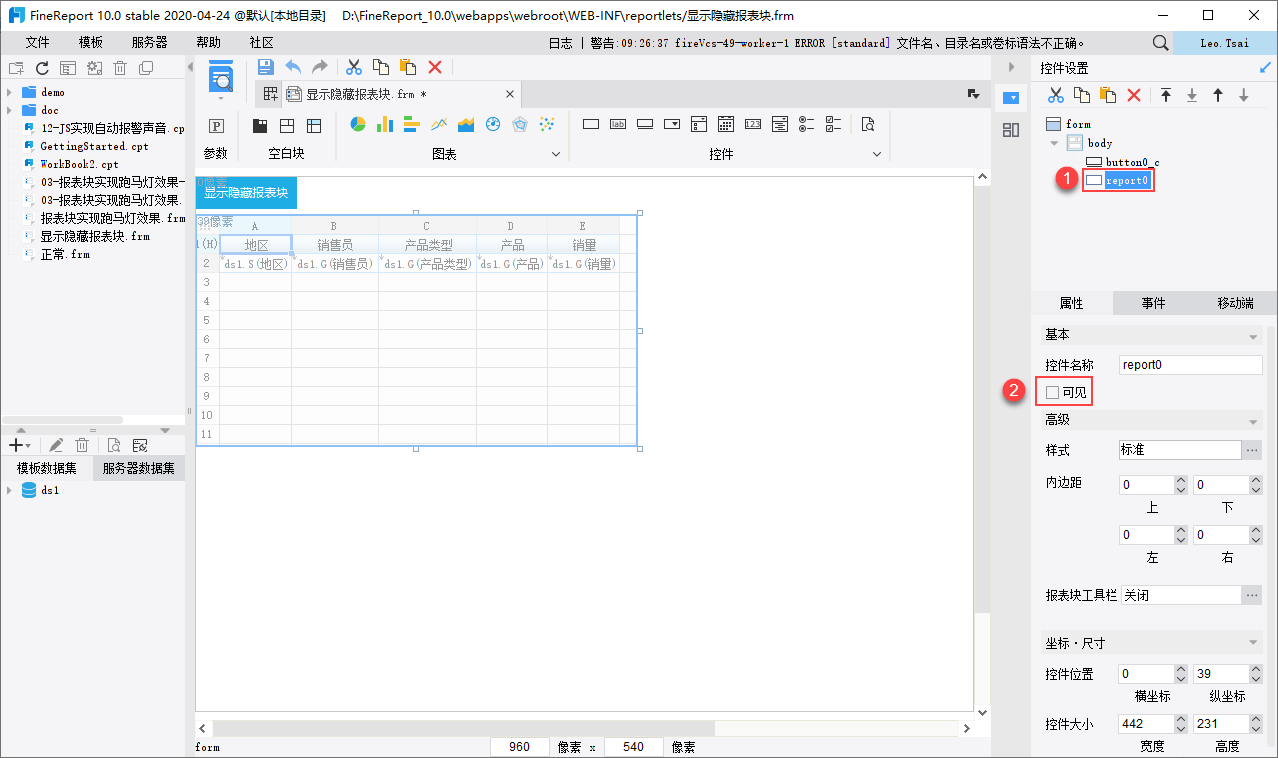Insert a gauge chart from chart toolbar
Viewport: 1278px width, 758px height.
[x=493, y=124]
